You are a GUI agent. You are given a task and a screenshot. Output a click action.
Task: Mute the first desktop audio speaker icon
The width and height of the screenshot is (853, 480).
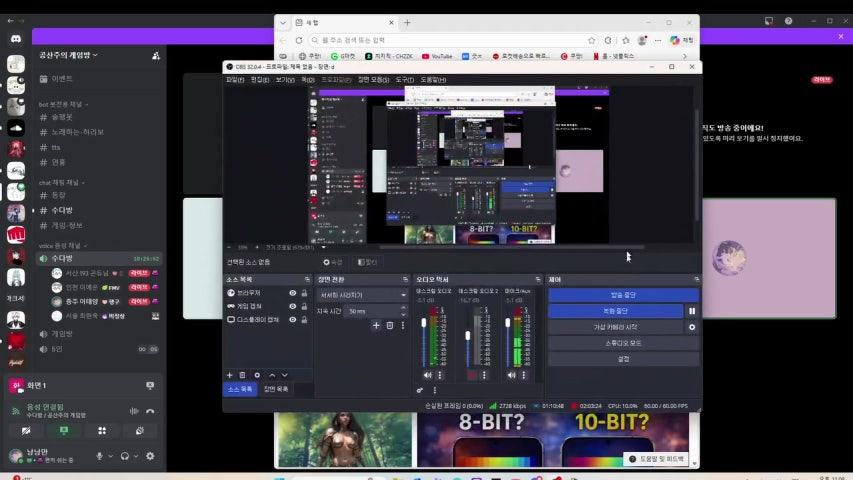point(427,375)
